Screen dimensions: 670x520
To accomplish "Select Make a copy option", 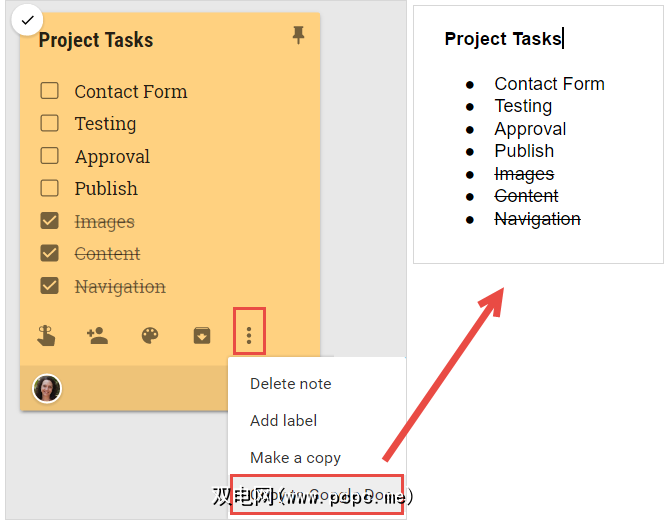I will [x=296, y=458].
